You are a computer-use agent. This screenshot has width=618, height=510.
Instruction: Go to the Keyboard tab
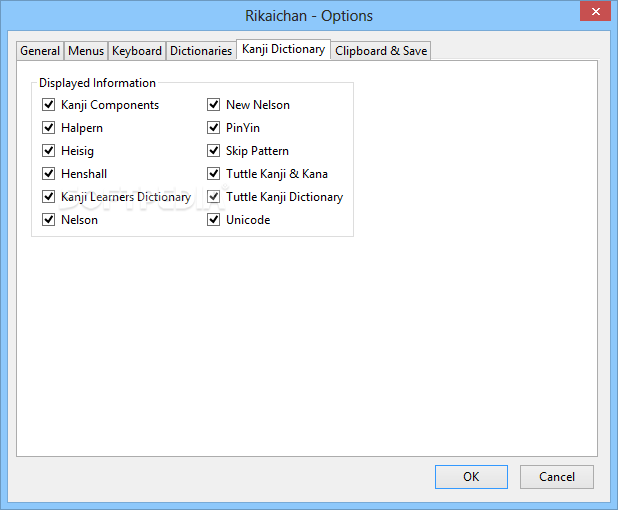point(137,51)
